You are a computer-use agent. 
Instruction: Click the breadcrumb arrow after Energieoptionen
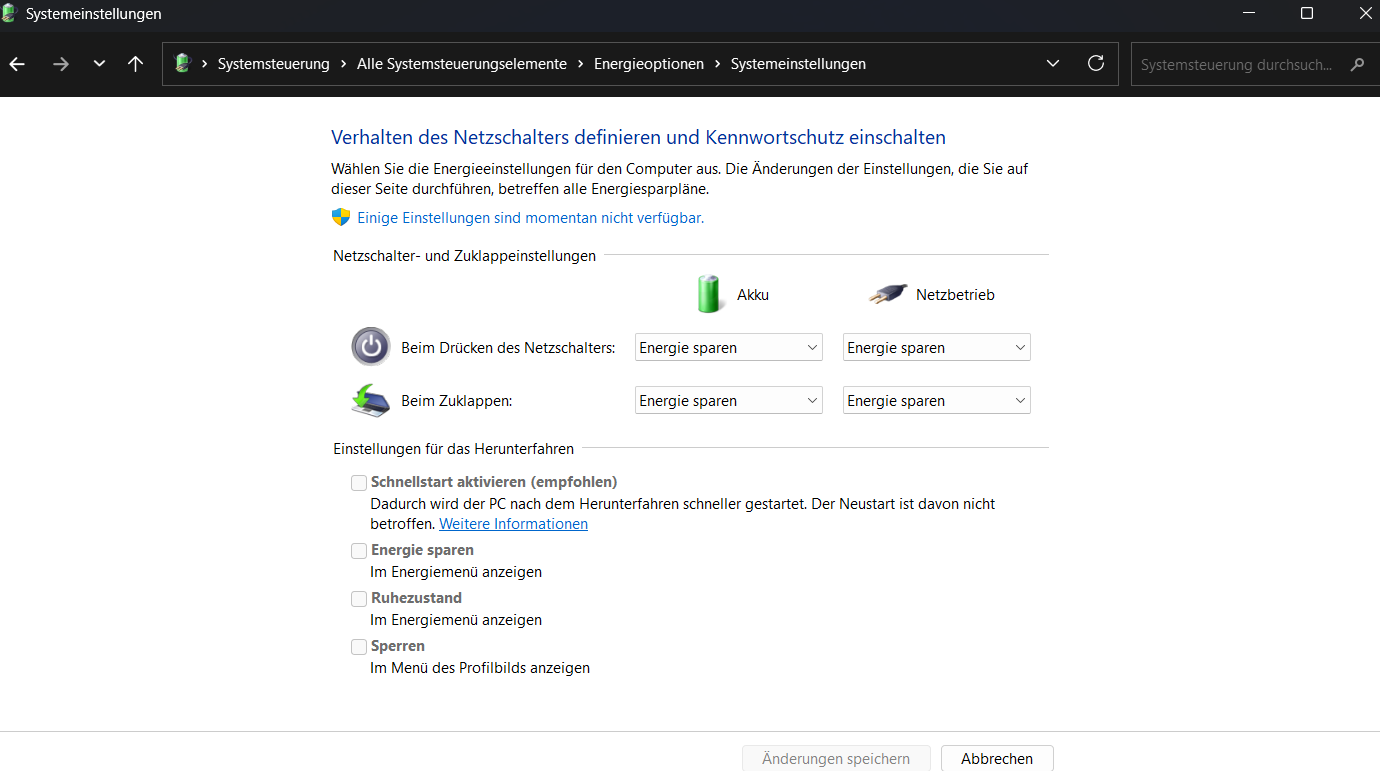tap(717, 64)
